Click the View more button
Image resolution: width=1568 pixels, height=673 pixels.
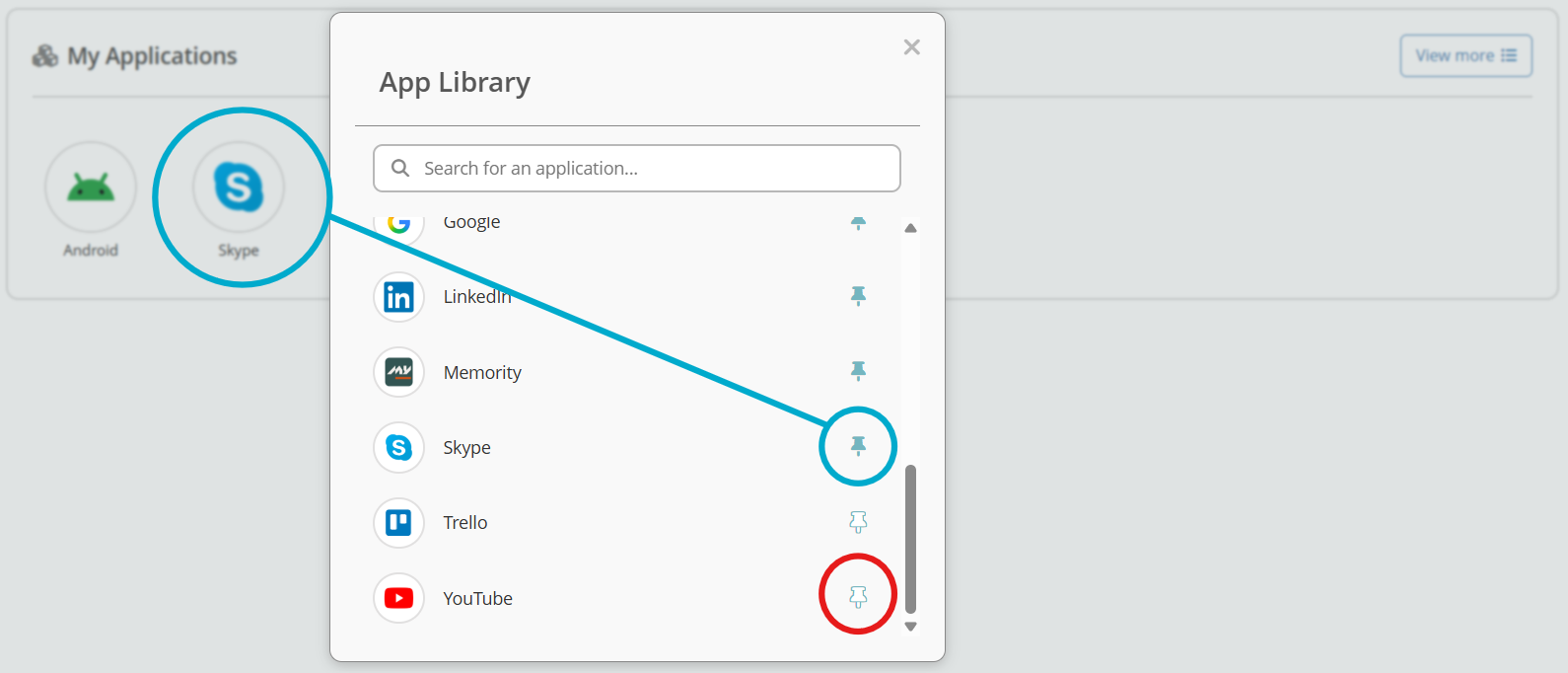[1465, 56]
